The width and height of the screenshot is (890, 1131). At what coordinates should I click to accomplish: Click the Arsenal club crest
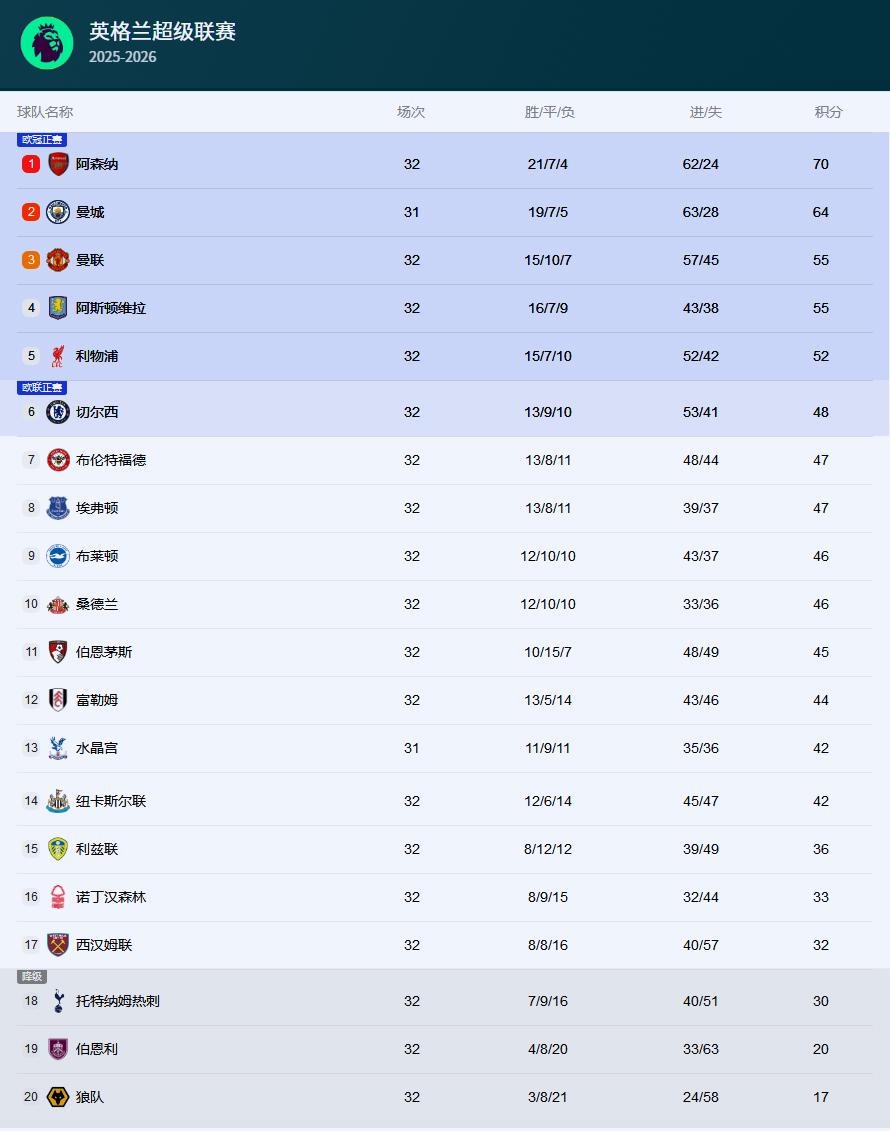click(x=58, y=164)
